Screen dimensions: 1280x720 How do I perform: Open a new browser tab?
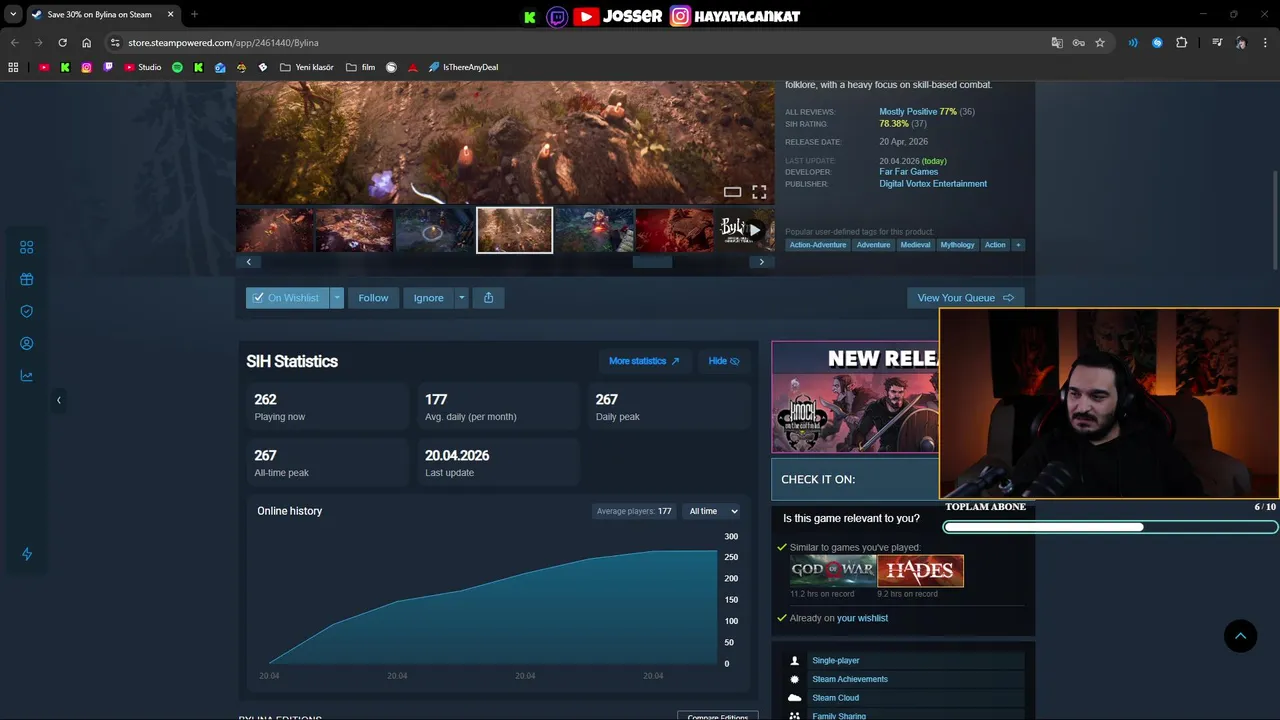coord(194,14)
